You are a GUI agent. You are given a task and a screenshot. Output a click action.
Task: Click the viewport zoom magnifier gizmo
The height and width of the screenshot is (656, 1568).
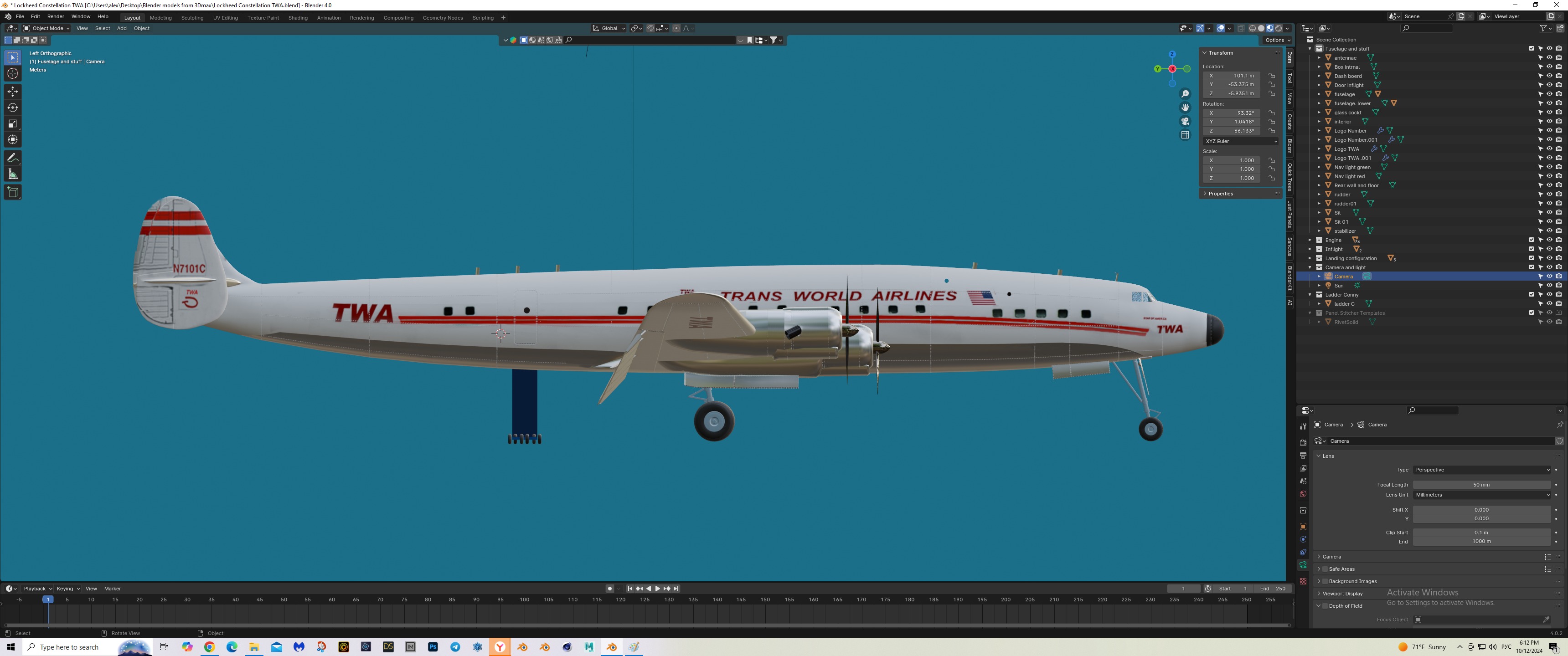click(1185, 94)
